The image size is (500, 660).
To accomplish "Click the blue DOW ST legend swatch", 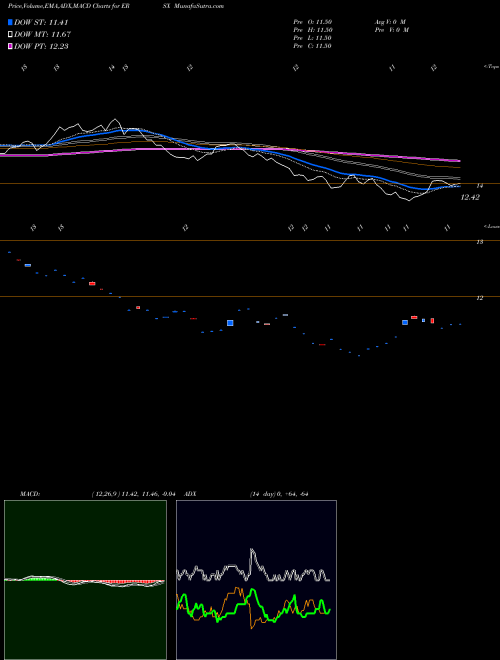I will [10, 22].
